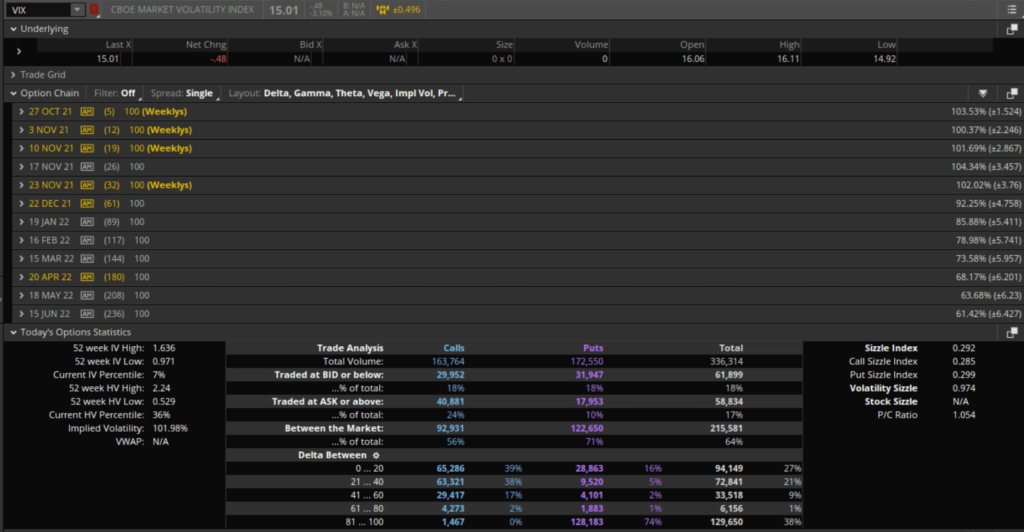Screen dimensions: 1024x532
Task: Click AH icon on 20 APR 22 row
Action: coord(87,277)
